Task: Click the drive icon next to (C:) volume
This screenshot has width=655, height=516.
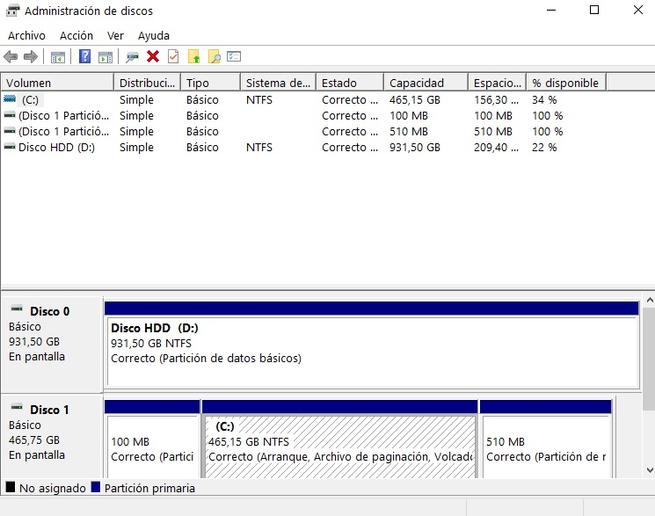Action: click(x=10, y=99)
